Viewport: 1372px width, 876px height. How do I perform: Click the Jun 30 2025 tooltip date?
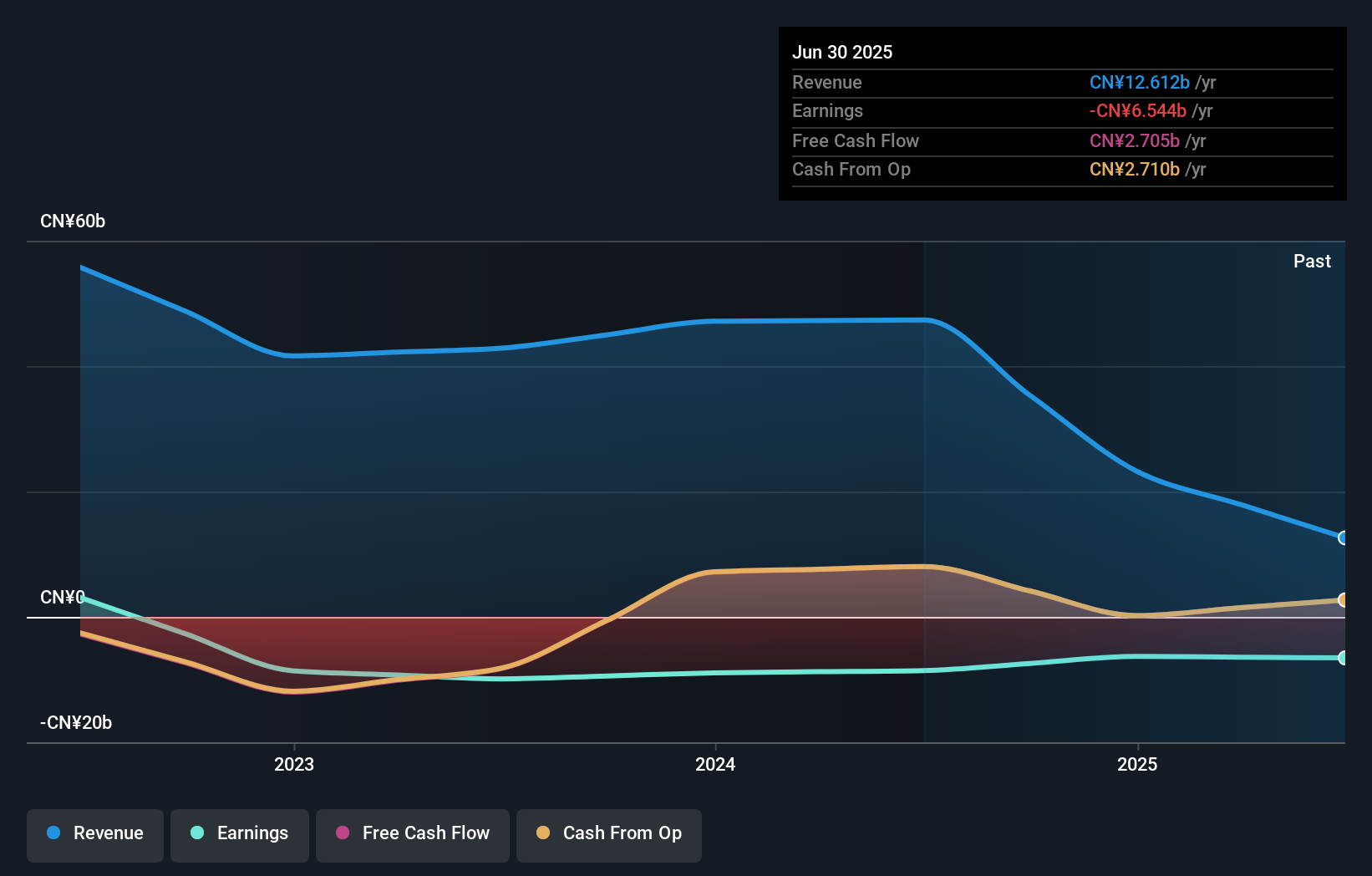pos(842,53)
